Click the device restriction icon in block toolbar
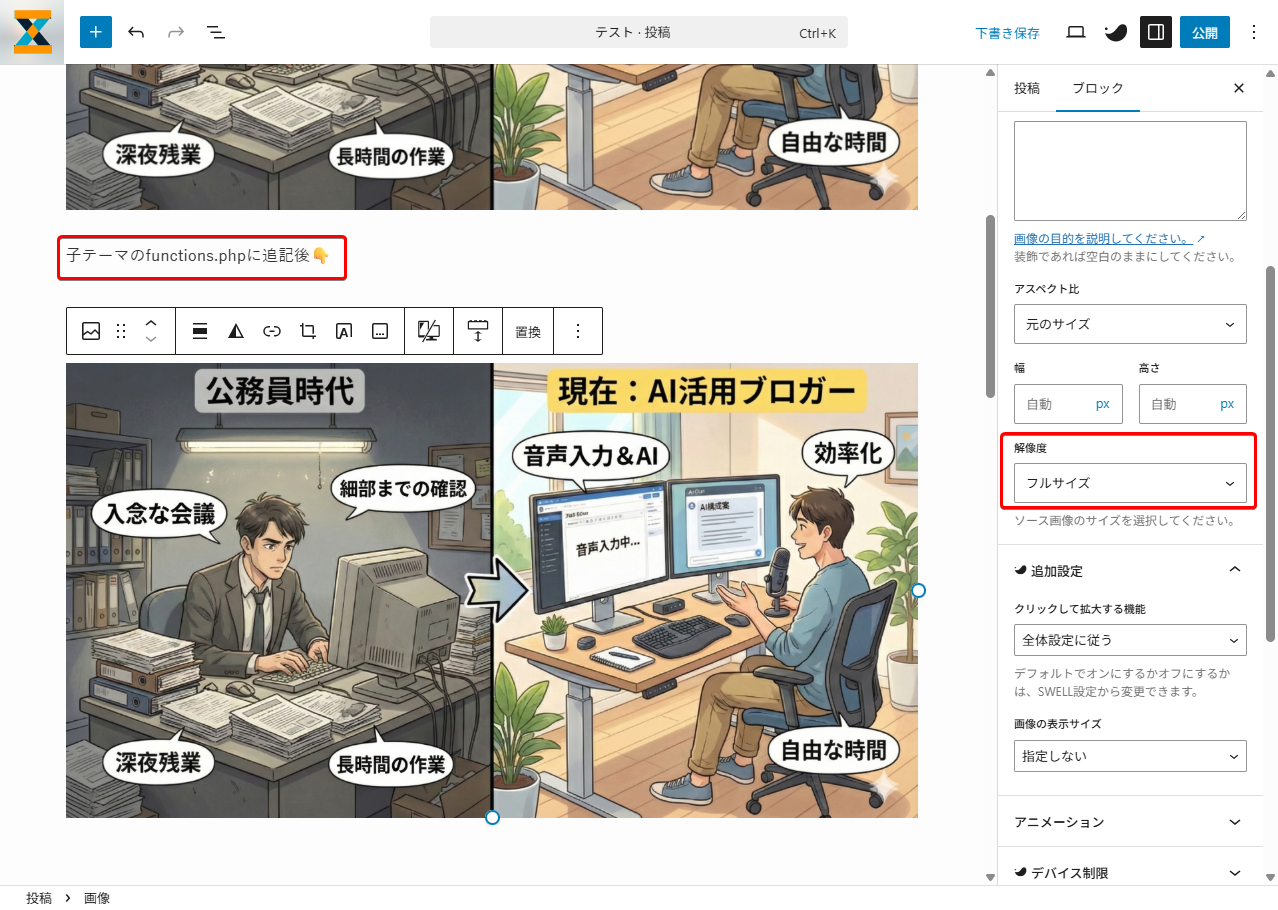The width and height of the screenshot is (1278, 910). (429, 331)
